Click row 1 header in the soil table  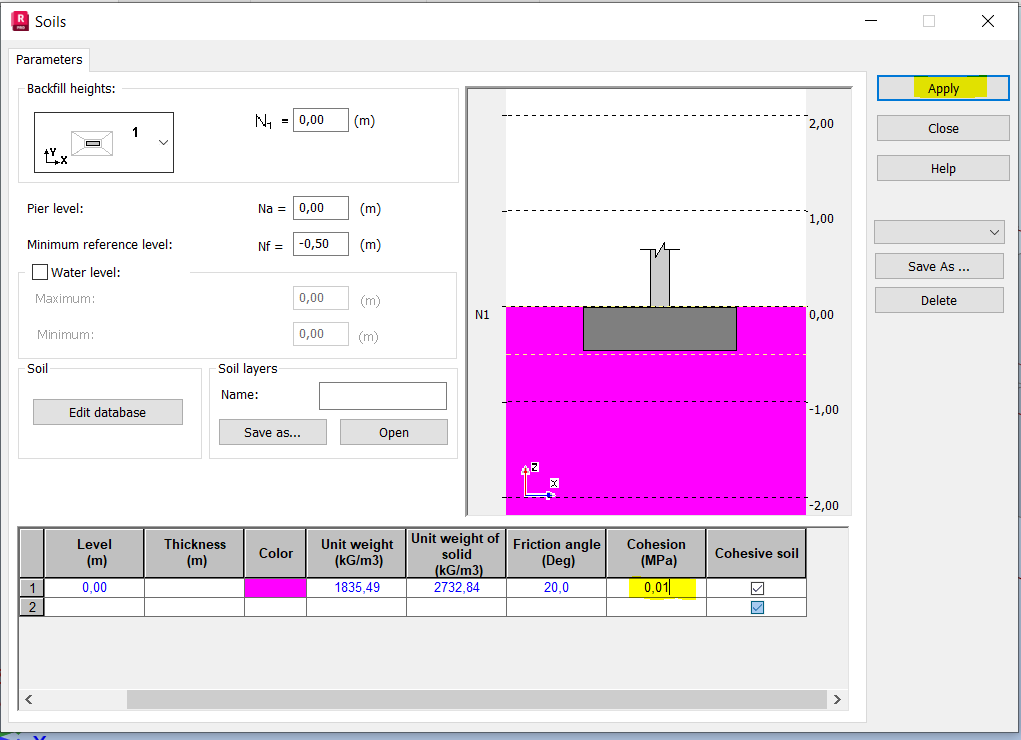click(30, 588)
